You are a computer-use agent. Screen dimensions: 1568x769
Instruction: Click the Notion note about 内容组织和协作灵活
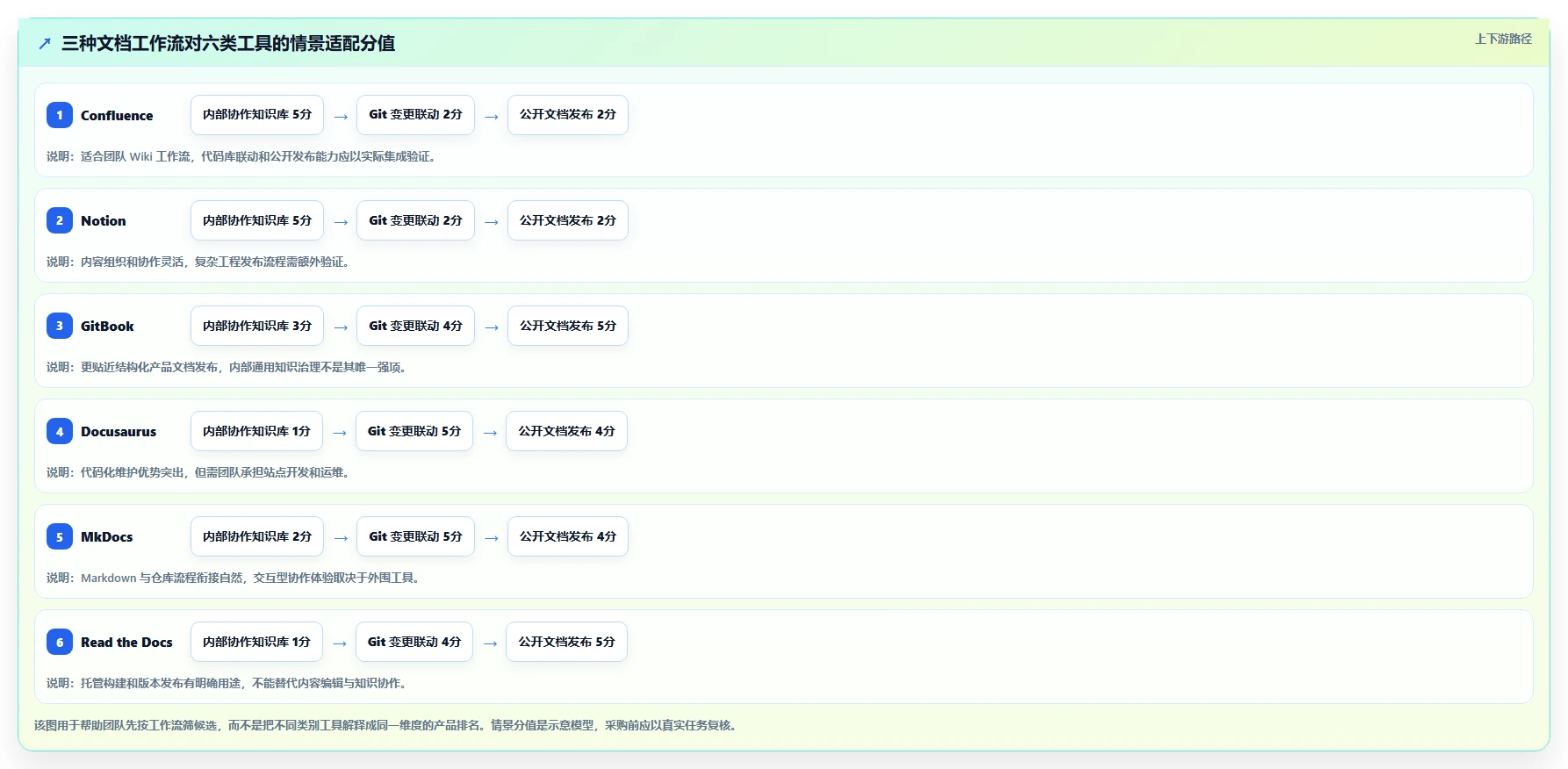click(x=200, y=262)
